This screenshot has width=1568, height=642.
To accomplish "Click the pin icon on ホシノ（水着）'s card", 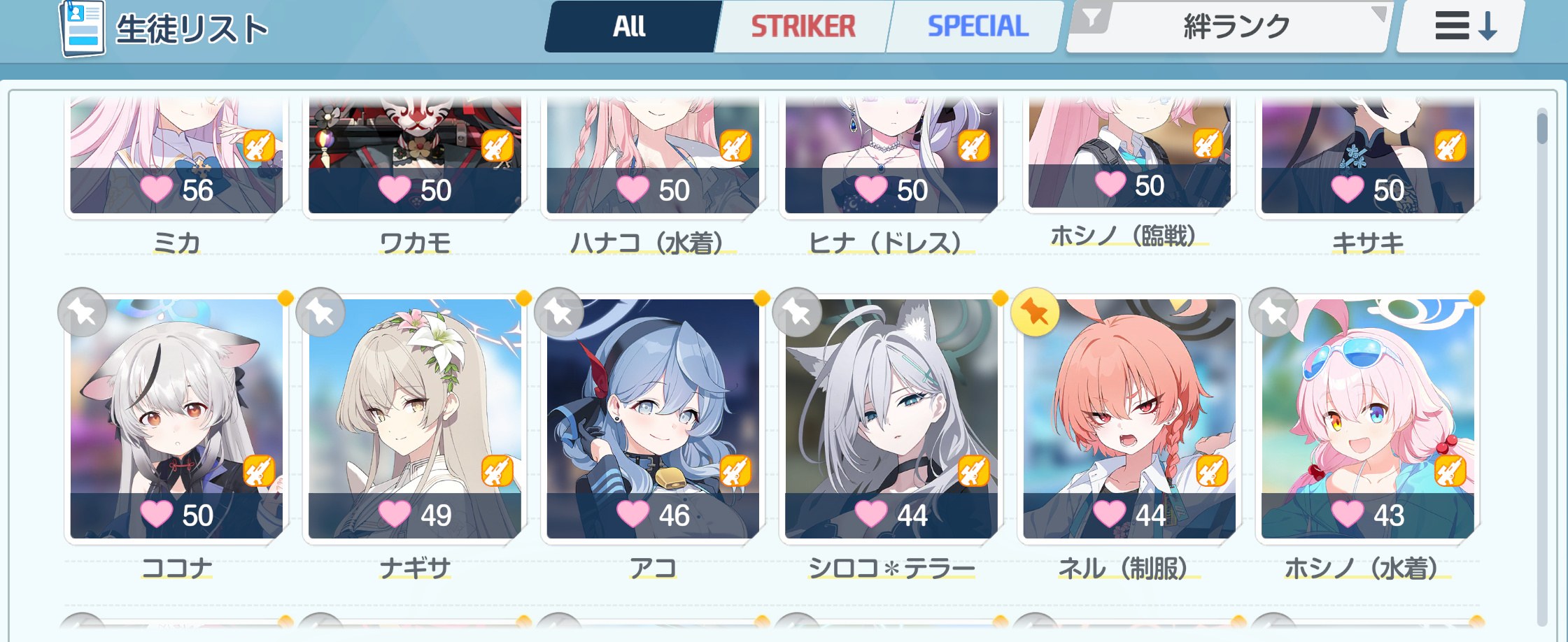I will tap(1274, 313).
